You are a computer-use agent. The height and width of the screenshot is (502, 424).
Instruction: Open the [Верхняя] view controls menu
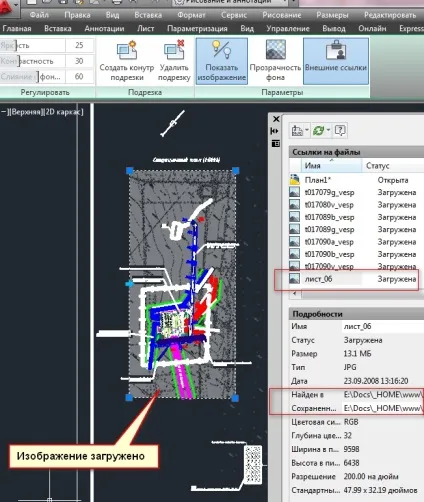[25, 112]
